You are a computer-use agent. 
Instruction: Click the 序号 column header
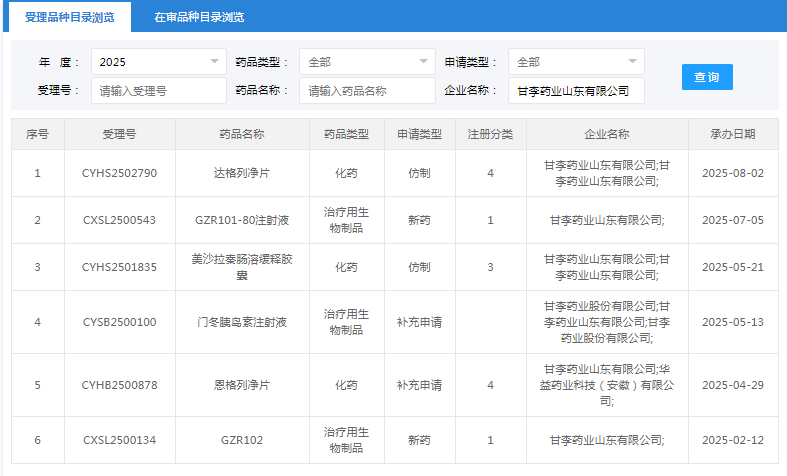coord(38,134)
